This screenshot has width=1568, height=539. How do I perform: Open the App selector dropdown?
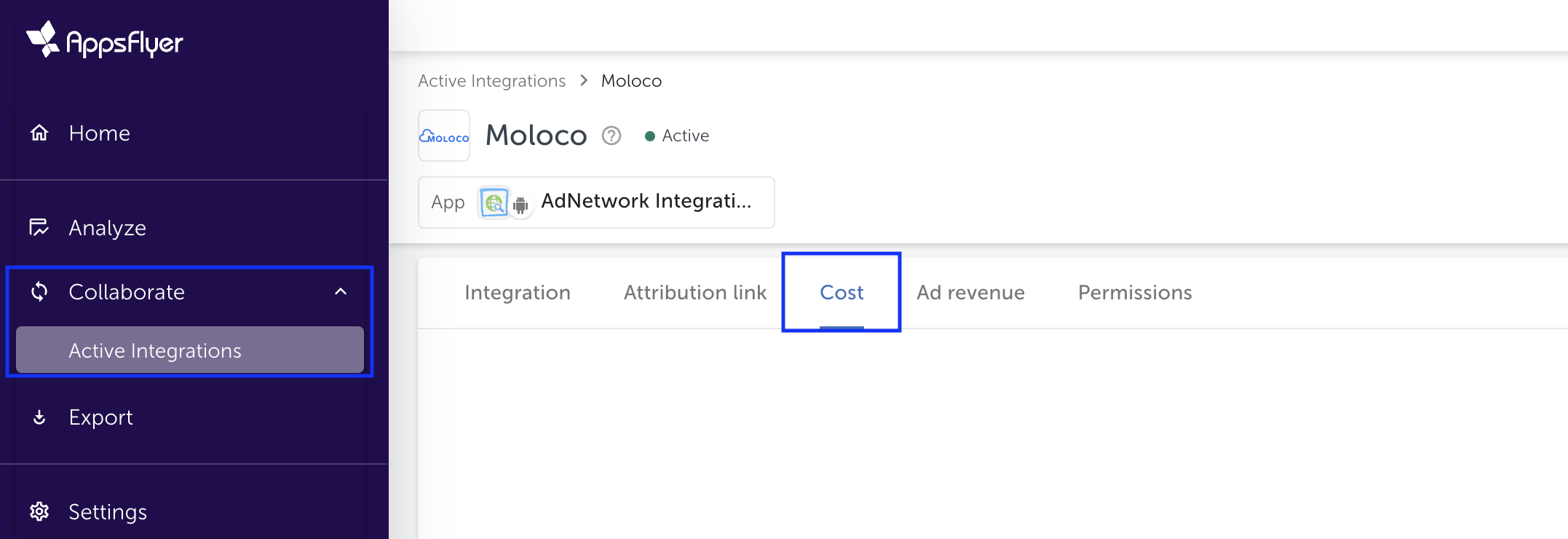(x=595, y=202)
